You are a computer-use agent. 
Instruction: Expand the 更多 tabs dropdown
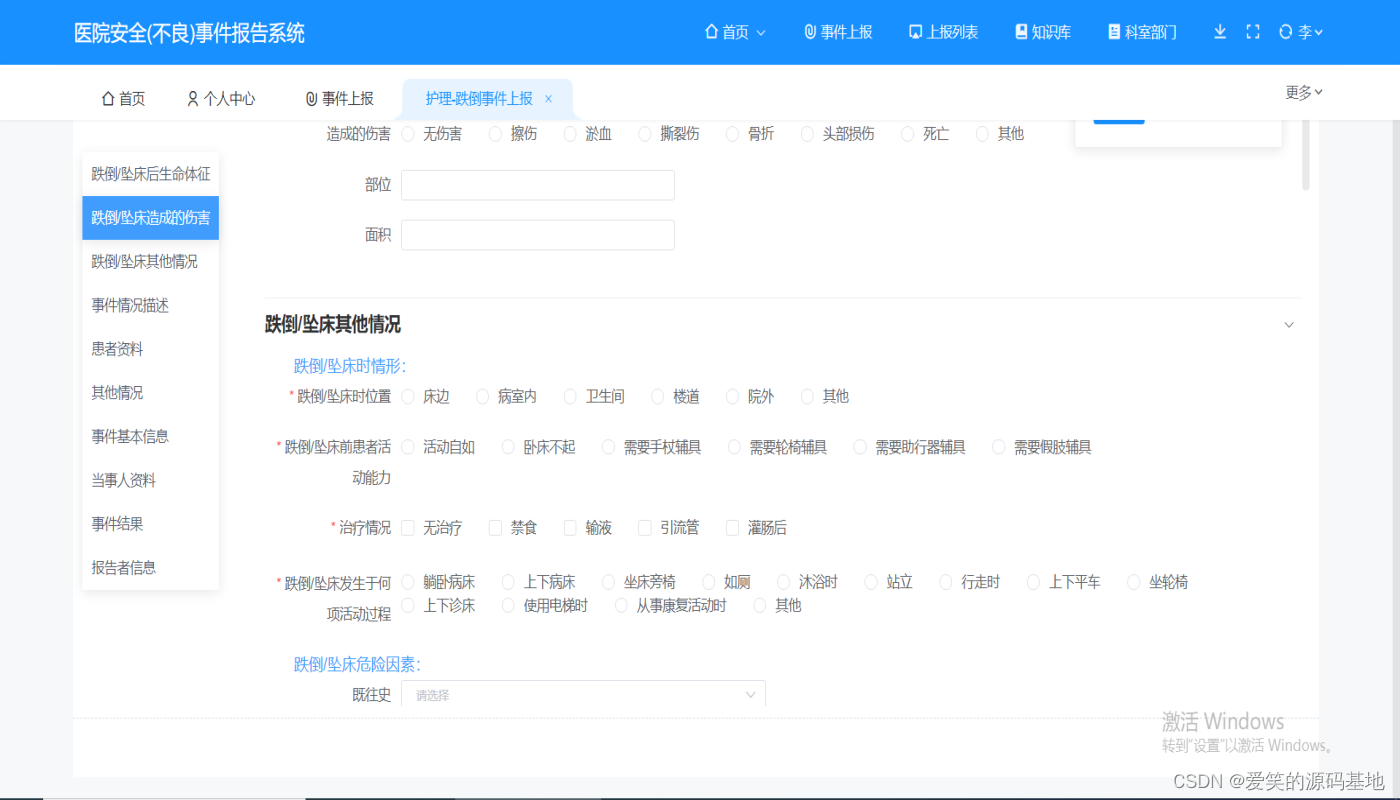click(x=1304, y=92)
